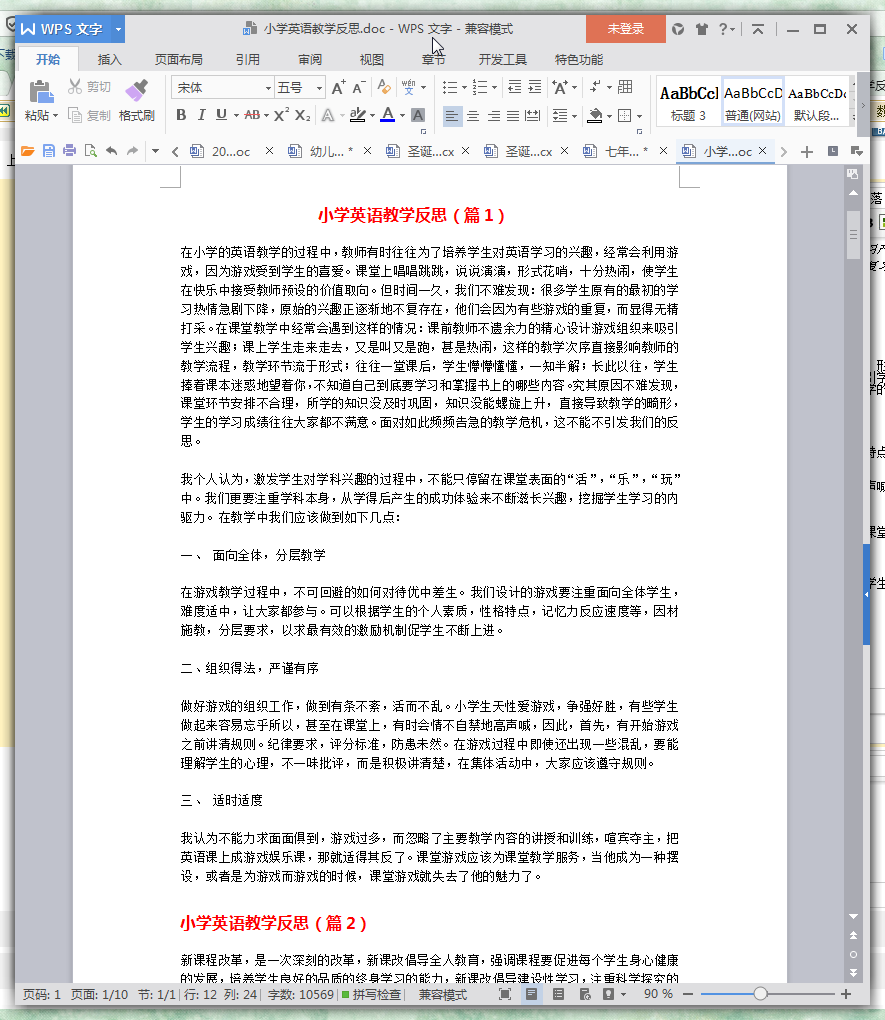Viewport: 885px width, 1020px height.
Task: Switch to web layout view in the status bar
Action: click(x=584, y=994)
